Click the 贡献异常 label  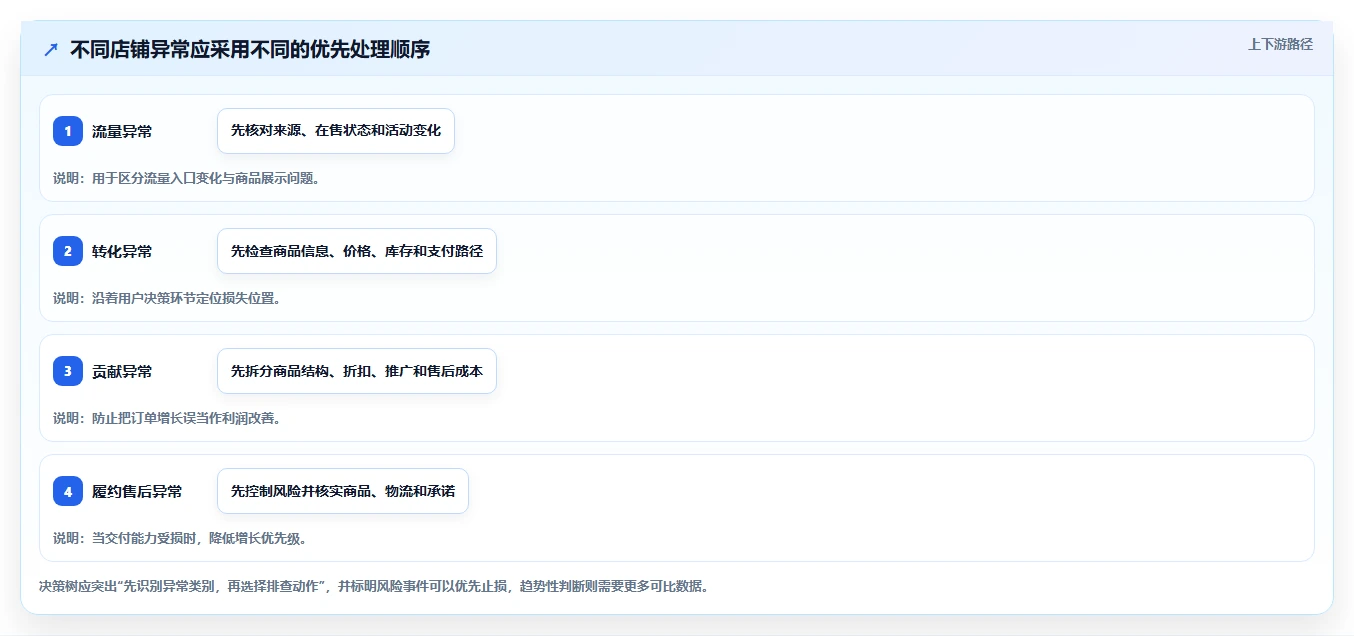pos(122,371)
